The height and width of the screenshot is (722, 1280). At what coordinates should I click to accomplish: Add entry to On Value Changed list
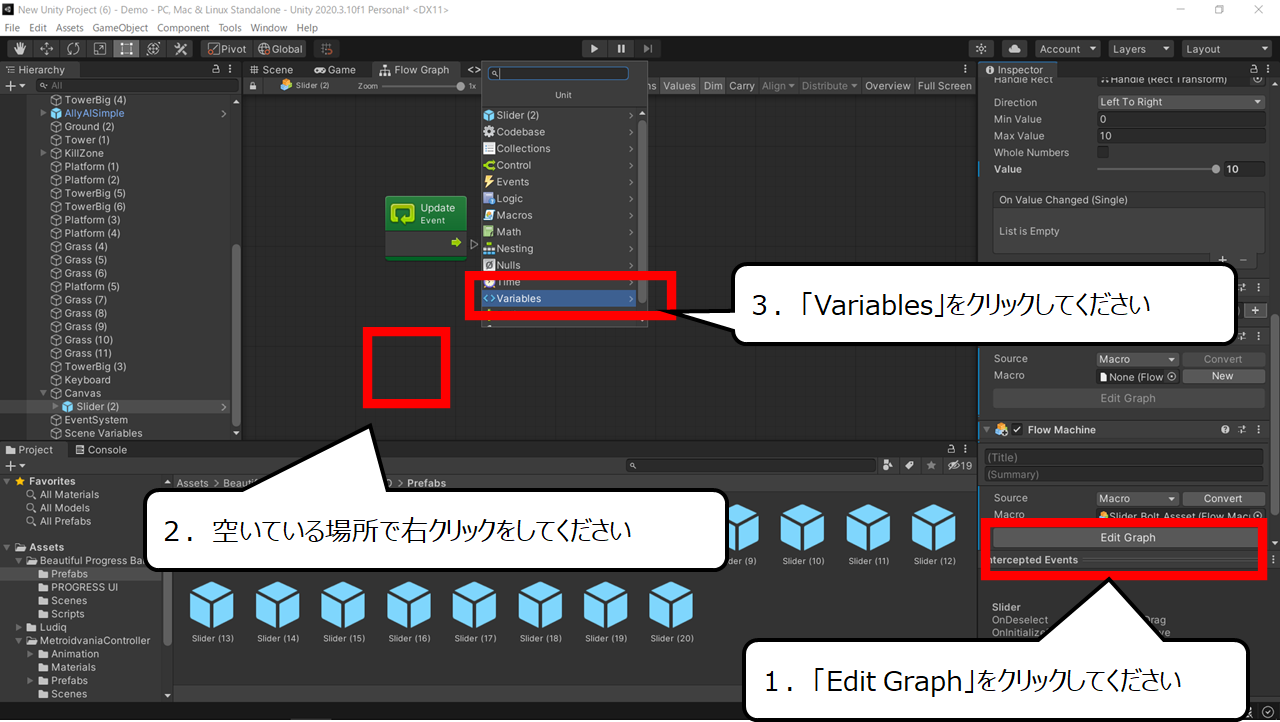tap(1222, 260)
